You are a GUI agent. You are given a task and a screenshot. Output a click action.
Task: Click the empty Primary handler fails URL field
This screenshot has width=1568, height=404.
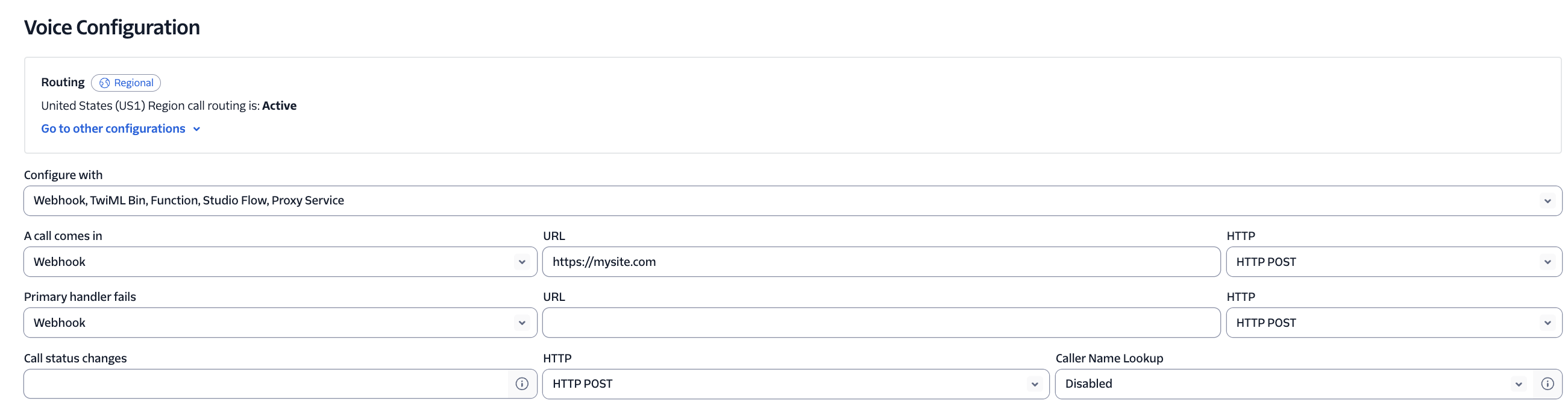pyautogui.click(x=880, y=323)
